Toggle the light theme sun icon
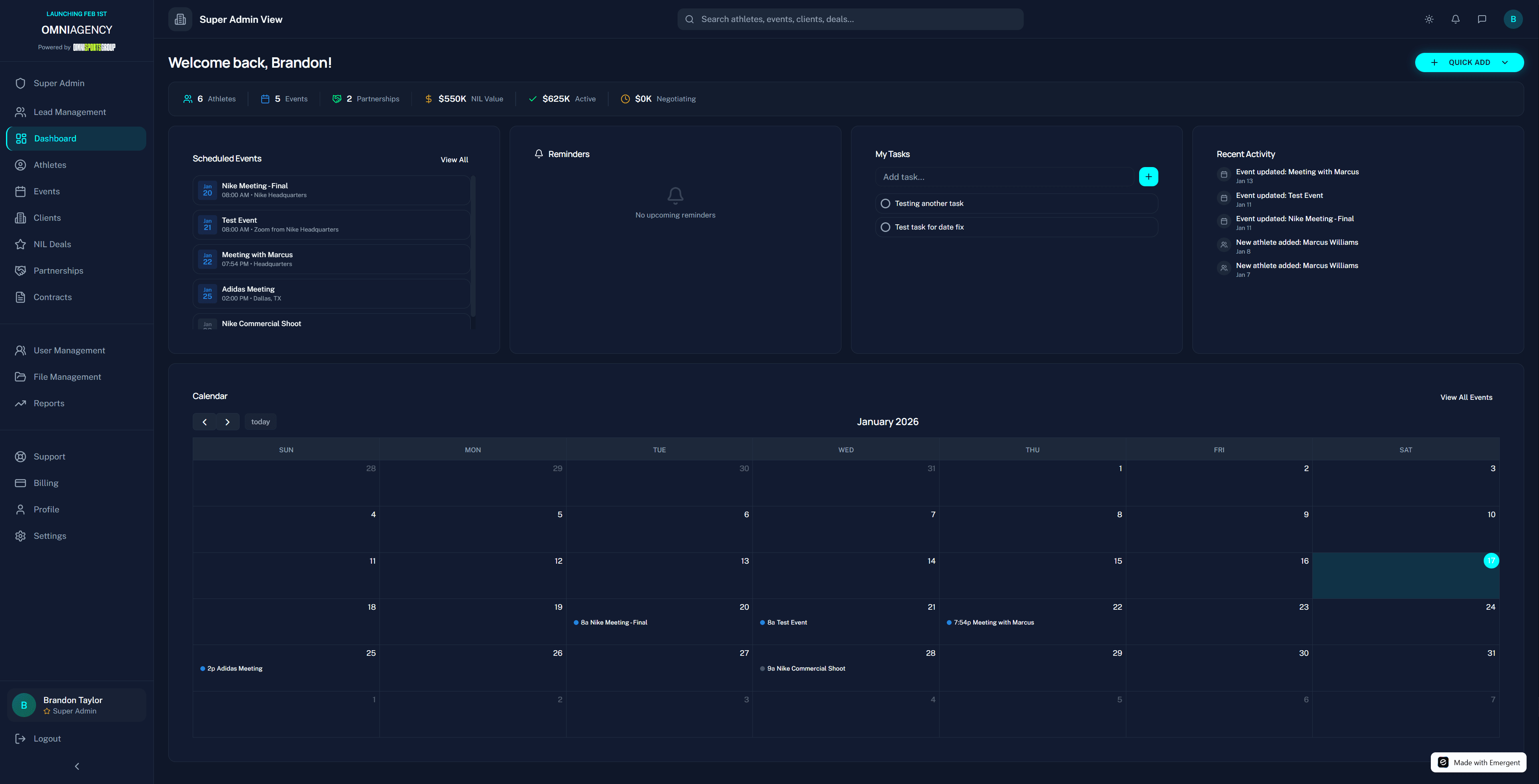1539x784 pixels. coord(1429,19)
